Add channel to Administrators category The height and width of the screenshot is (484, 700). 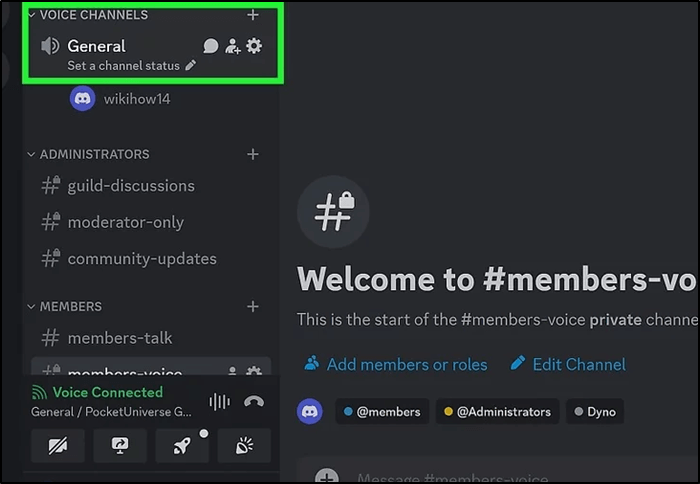pyautogui.click(x=253, y=154)
